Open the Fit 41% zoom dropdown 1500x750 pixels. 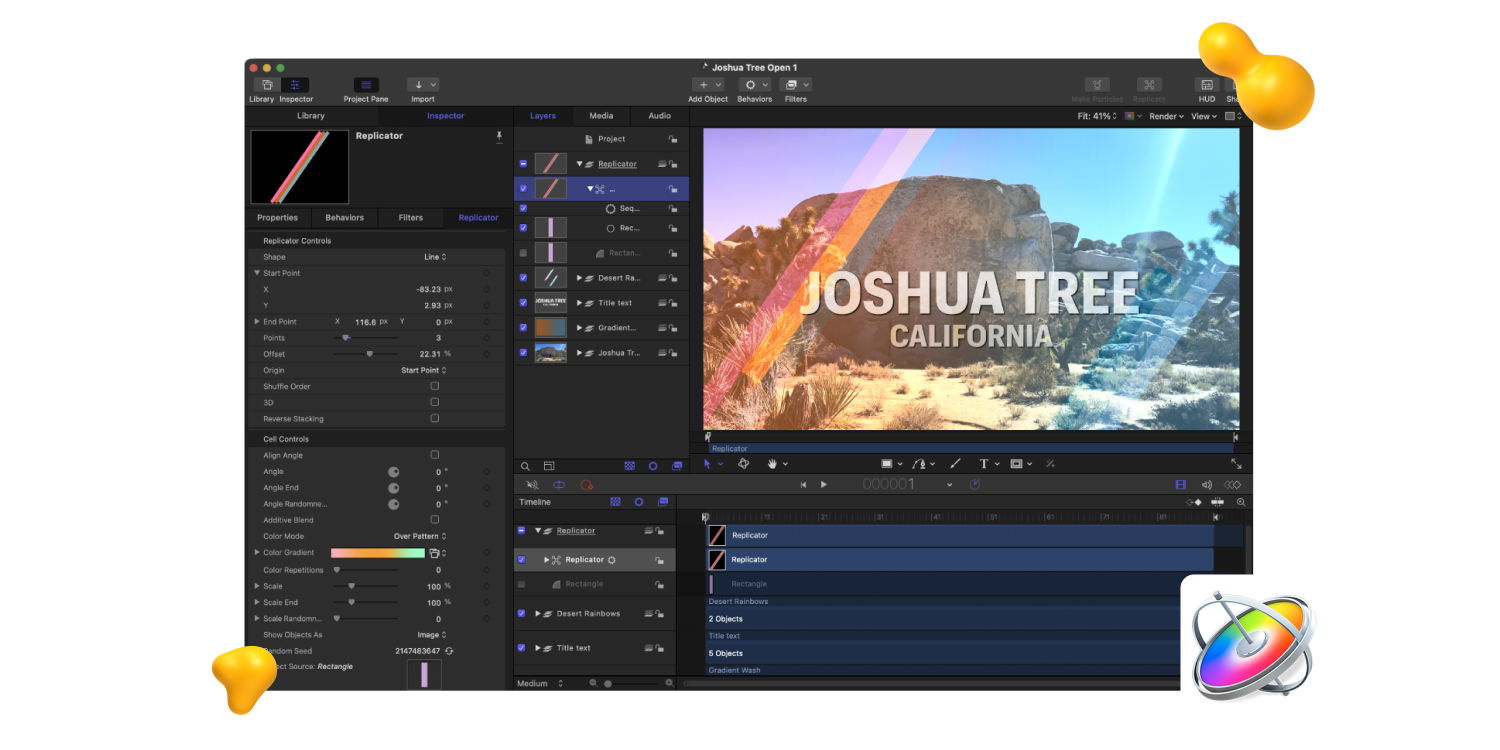coord(1097,116)
